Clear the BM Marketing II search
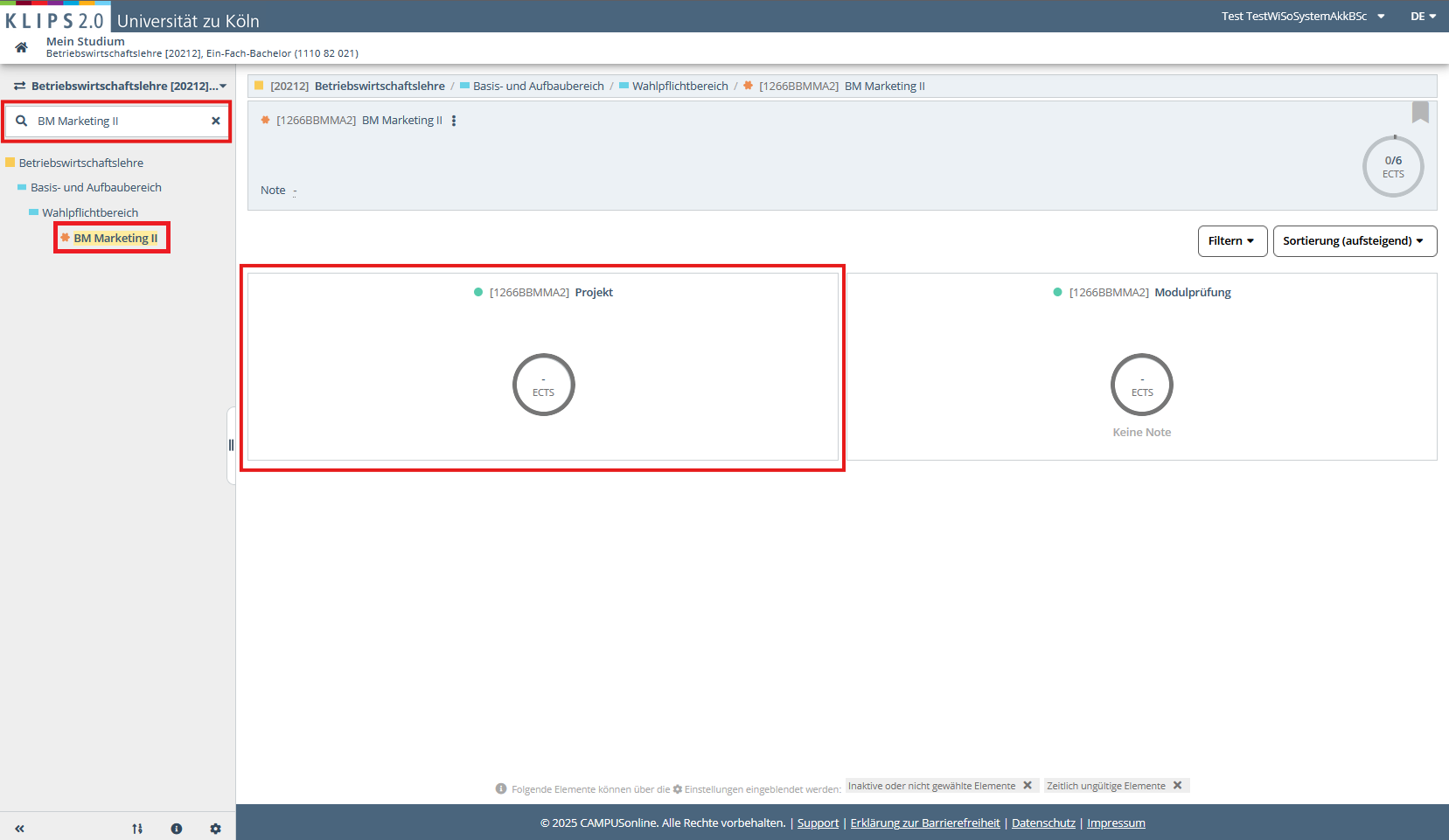This screenshot has width=1449, height=840. (x=216, y=121)
